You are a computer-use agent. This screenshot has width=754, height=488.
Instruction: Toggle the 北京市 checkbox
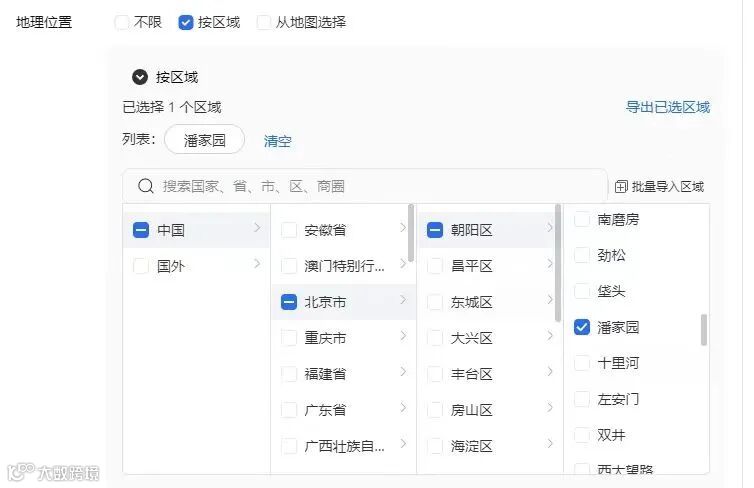pyautogui.click(x=289, y=302)
